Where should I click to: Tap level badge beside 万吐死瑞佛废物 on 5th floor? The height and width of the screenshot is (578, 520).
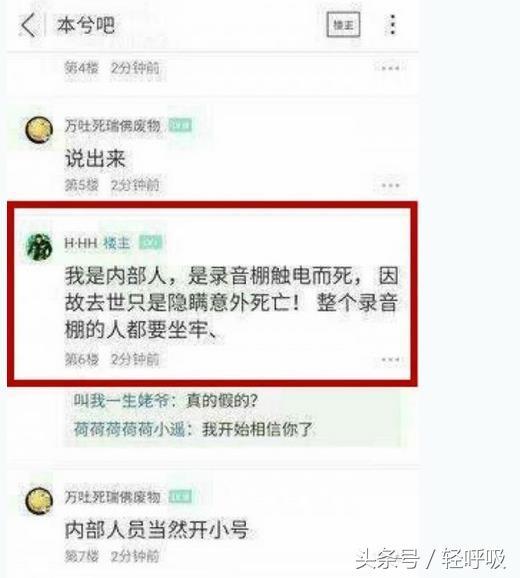click(180, 125)
